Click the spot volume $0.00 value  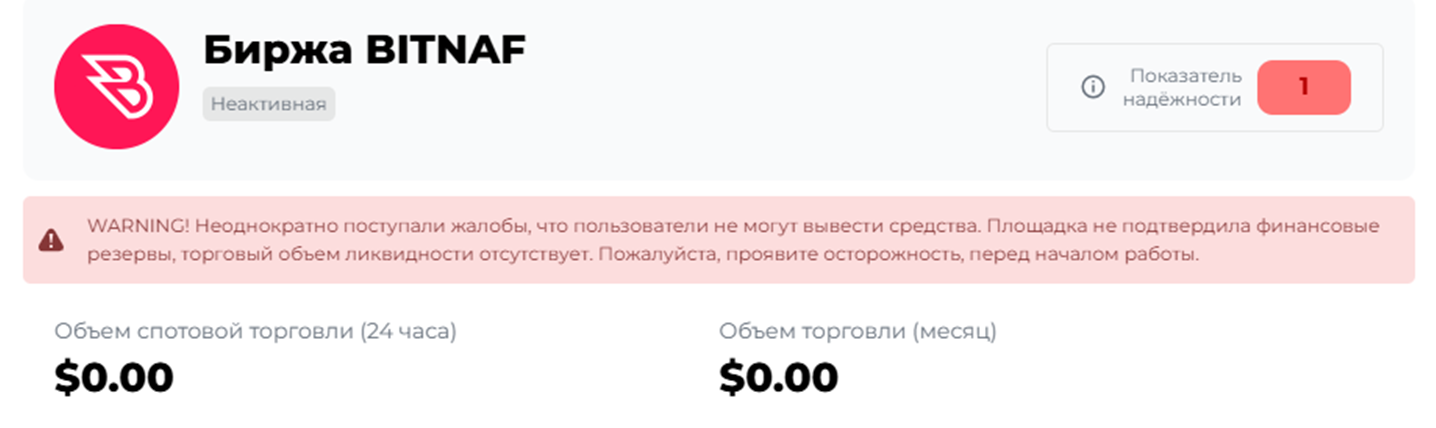pyautogui.click(x=114, y=378)
